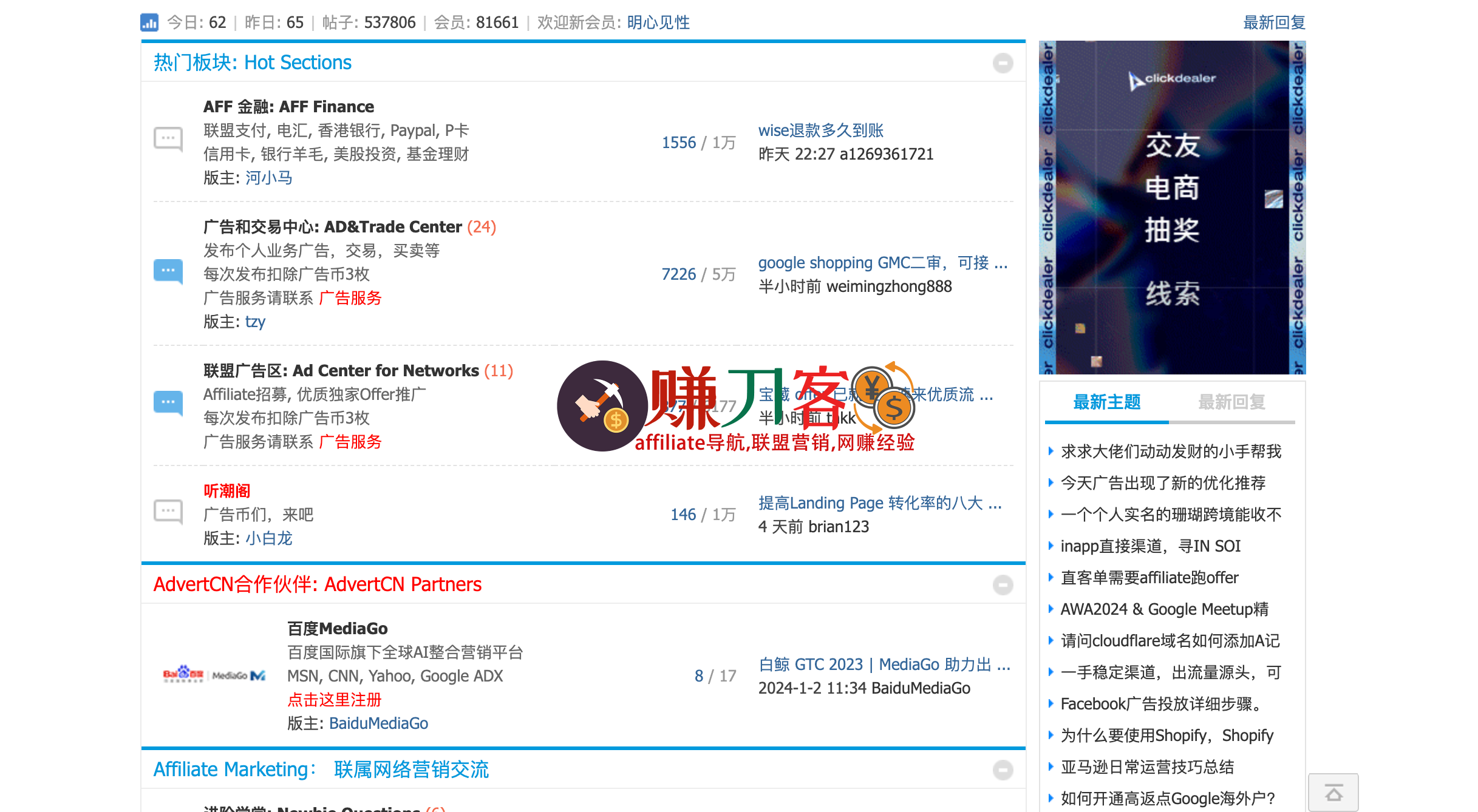
Task: Click the scroll-to-top arrow button
Action: tap(1333, 793)
